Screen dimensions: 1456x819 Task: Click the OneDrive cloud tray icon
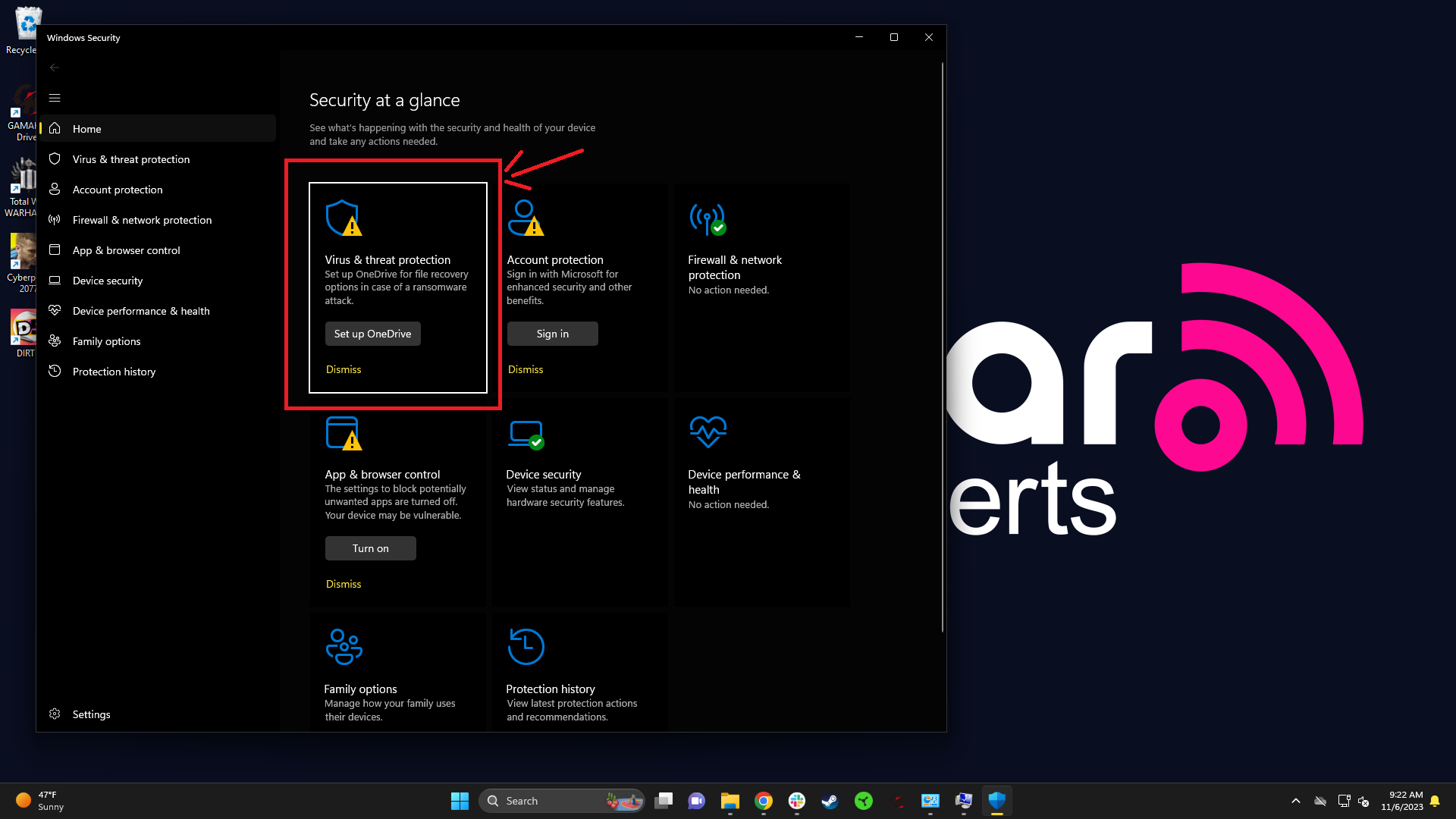[1320, 801]
